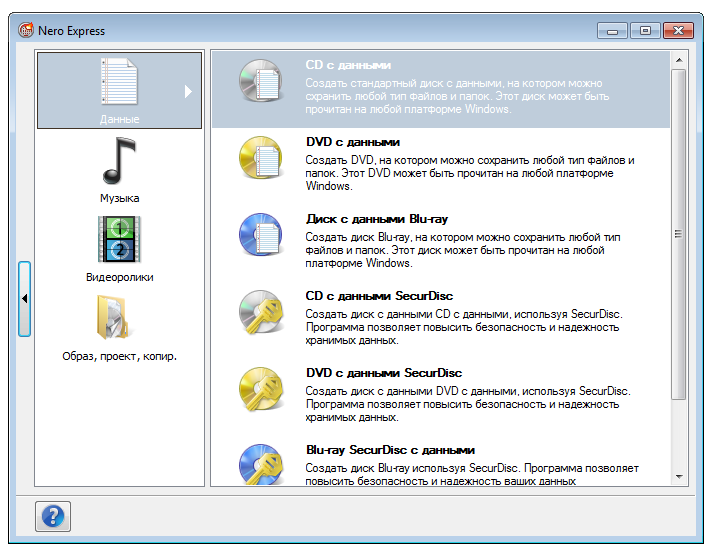Click the yellow DVD с данными disc icon
This screenshot has width=713, height=557.
click(x=261, y=157)
